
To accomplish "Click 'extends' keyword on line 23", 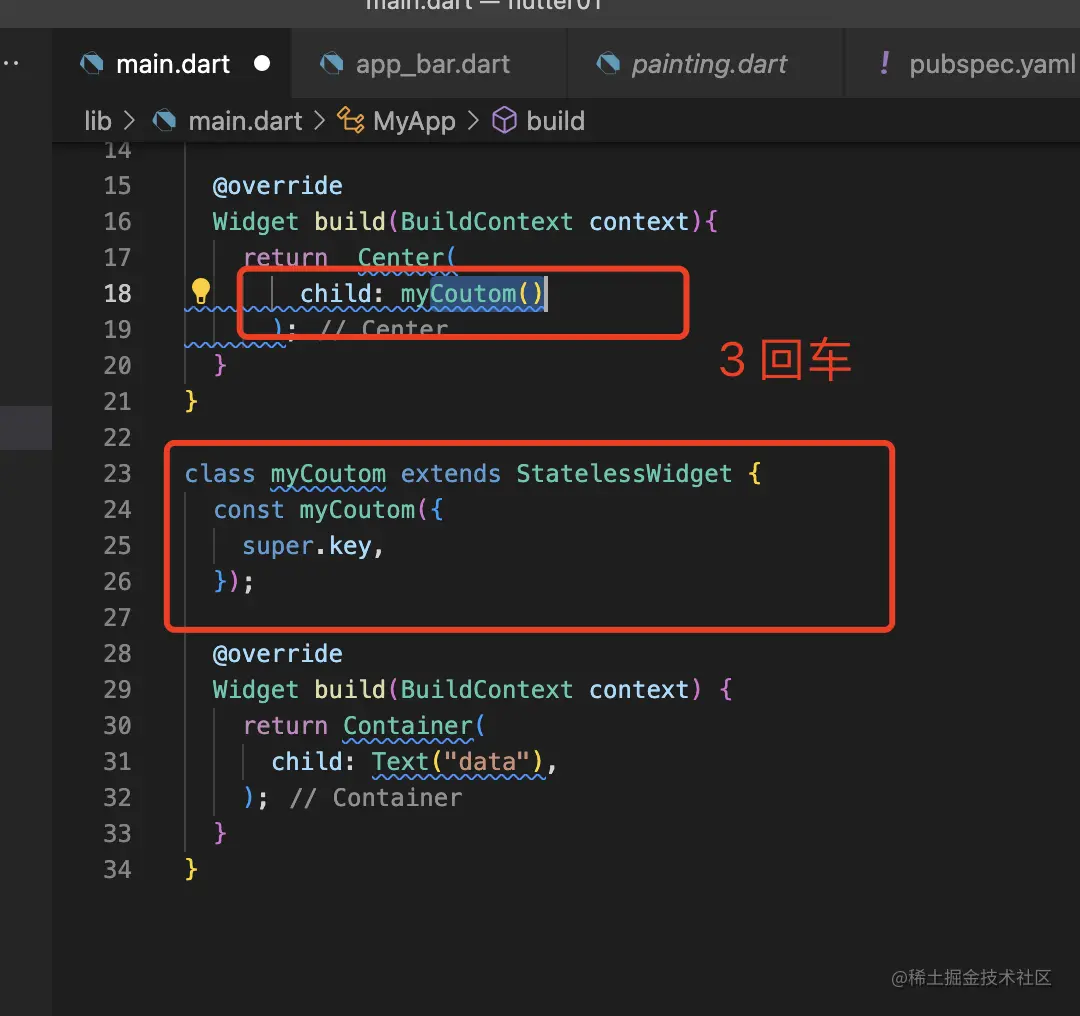I will (450, 474).
